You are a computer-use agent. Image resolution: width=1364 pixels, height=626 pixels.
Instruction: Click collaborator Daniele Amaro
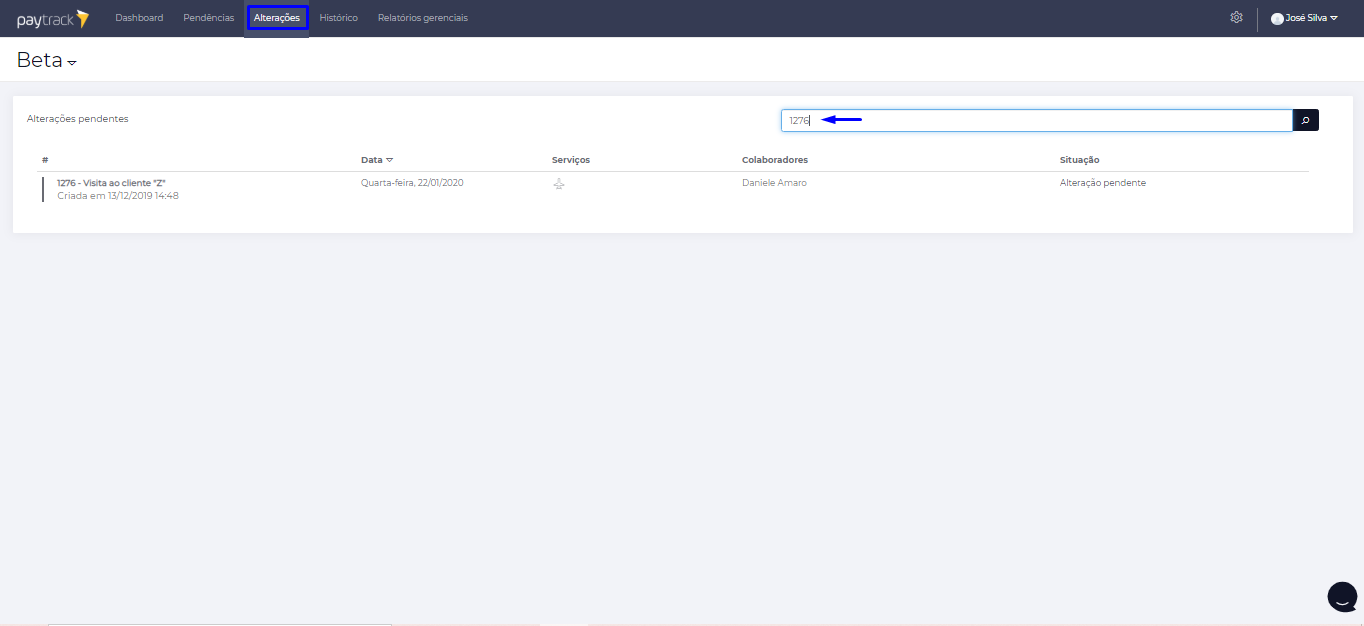tap(774, 183)
